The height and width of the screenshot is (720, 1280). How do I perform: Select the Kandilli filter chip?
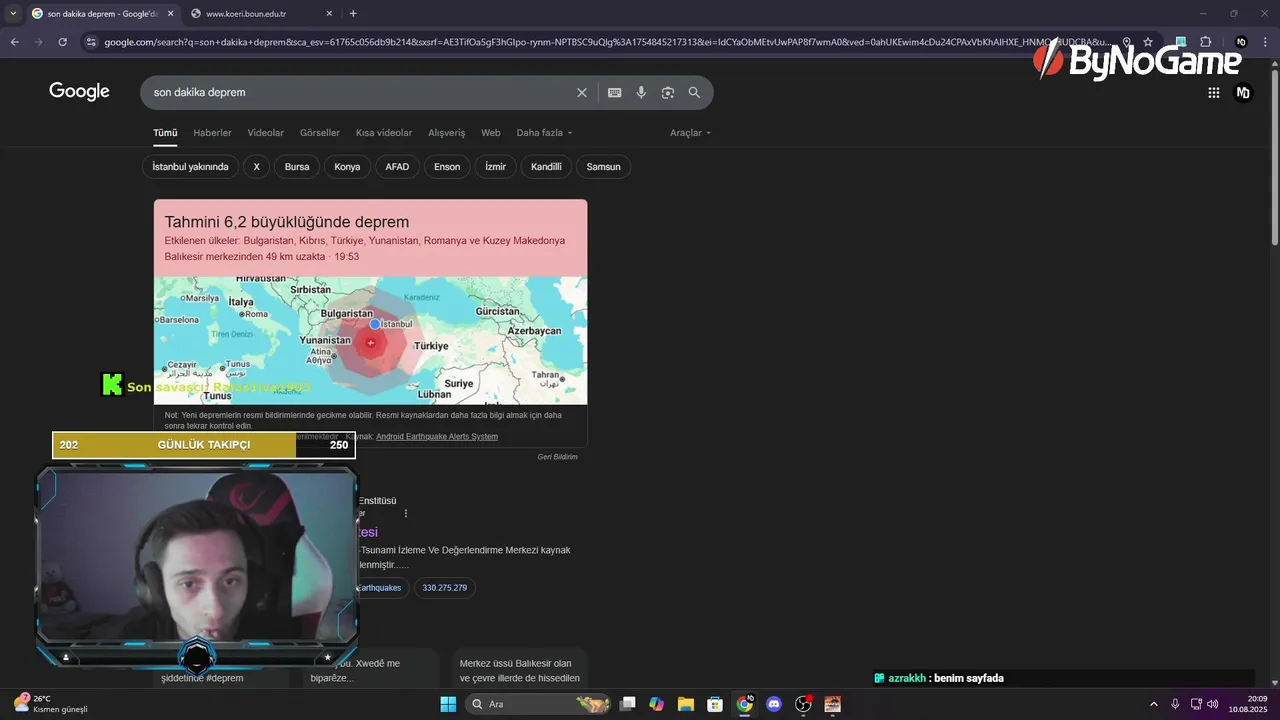pos(546,167)
